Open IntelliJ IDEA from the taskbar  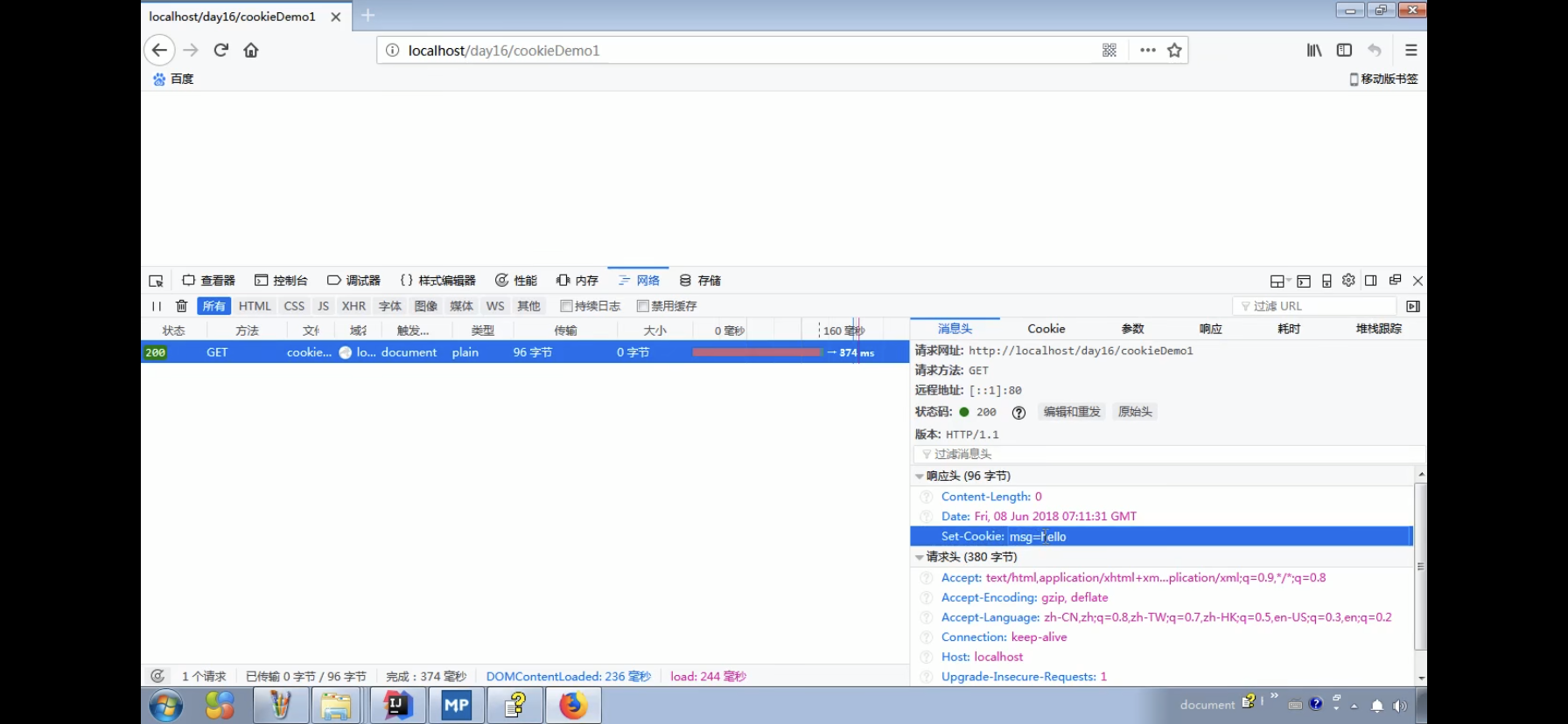[x=397, y=705]
